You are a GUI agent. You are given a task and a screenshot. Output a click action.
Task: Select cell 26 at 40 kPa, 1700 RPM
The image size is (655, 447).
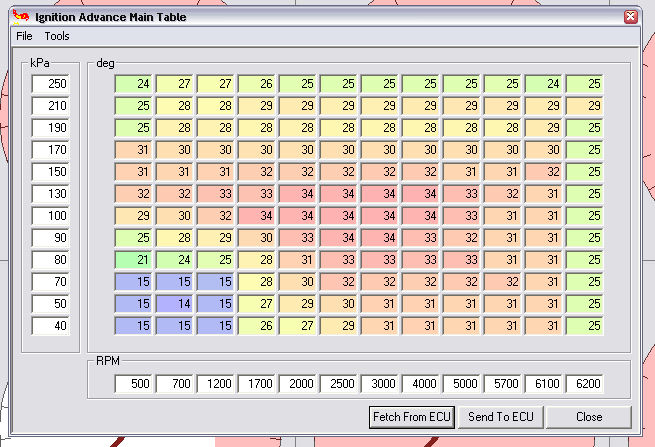[x=256, y=325]
